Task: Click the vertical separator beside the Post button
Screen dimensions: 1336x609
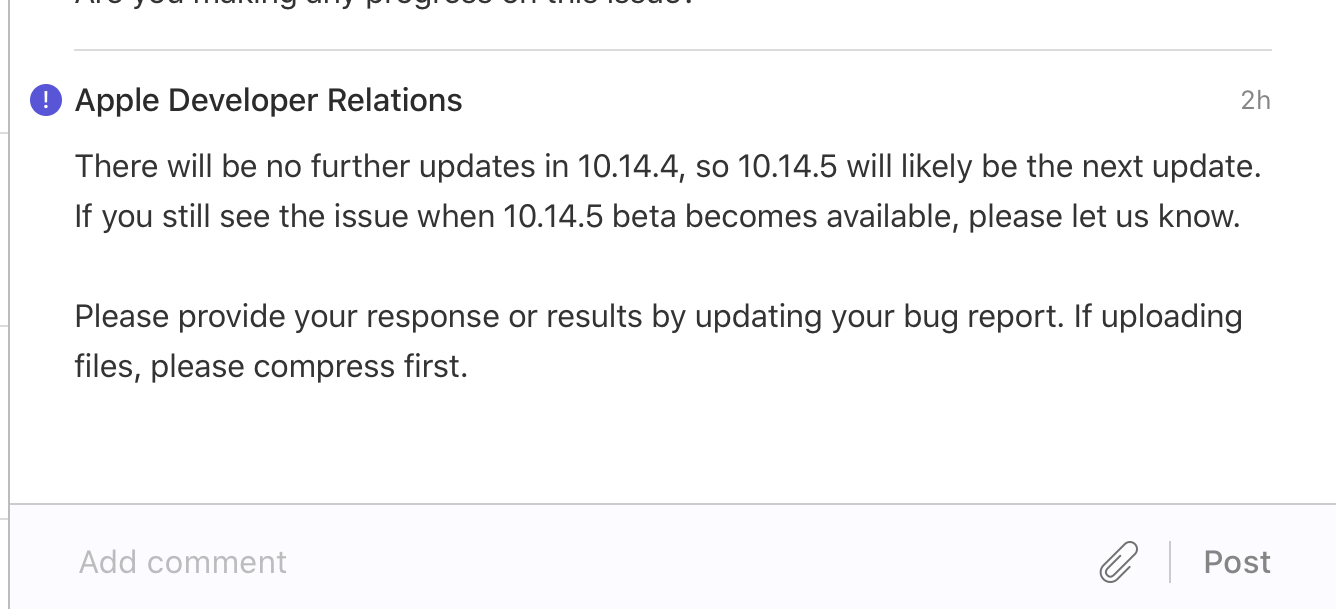Action: [x=1170, y=562]
